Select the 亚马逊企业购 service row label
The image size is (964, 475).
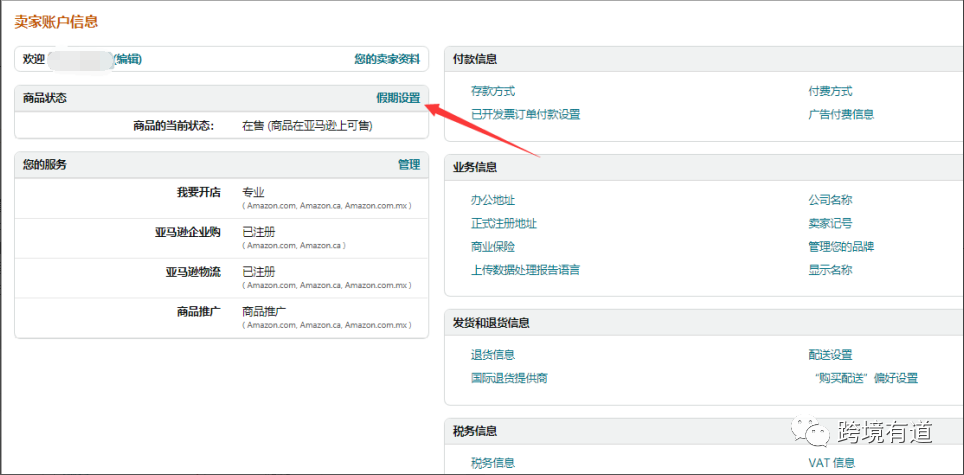pos(188,232)
